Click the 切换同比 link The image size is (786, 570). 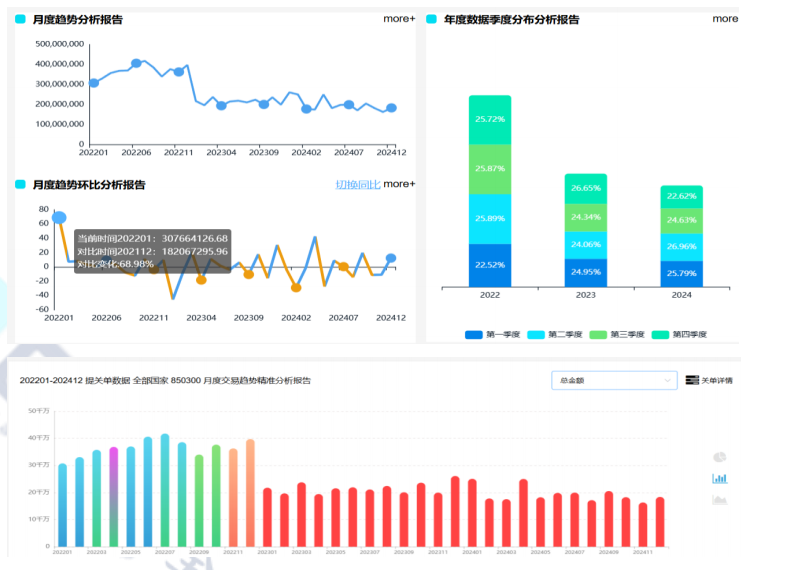[357, 184]
